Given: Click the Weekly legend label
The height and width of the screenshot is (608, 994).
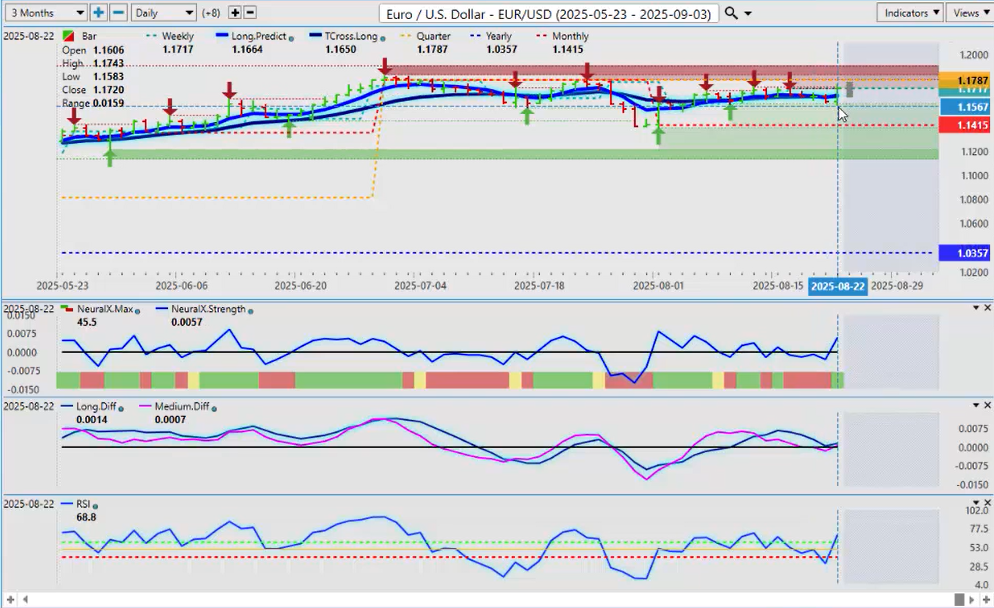Looking at the screenshot, I should tap(177, 36).
